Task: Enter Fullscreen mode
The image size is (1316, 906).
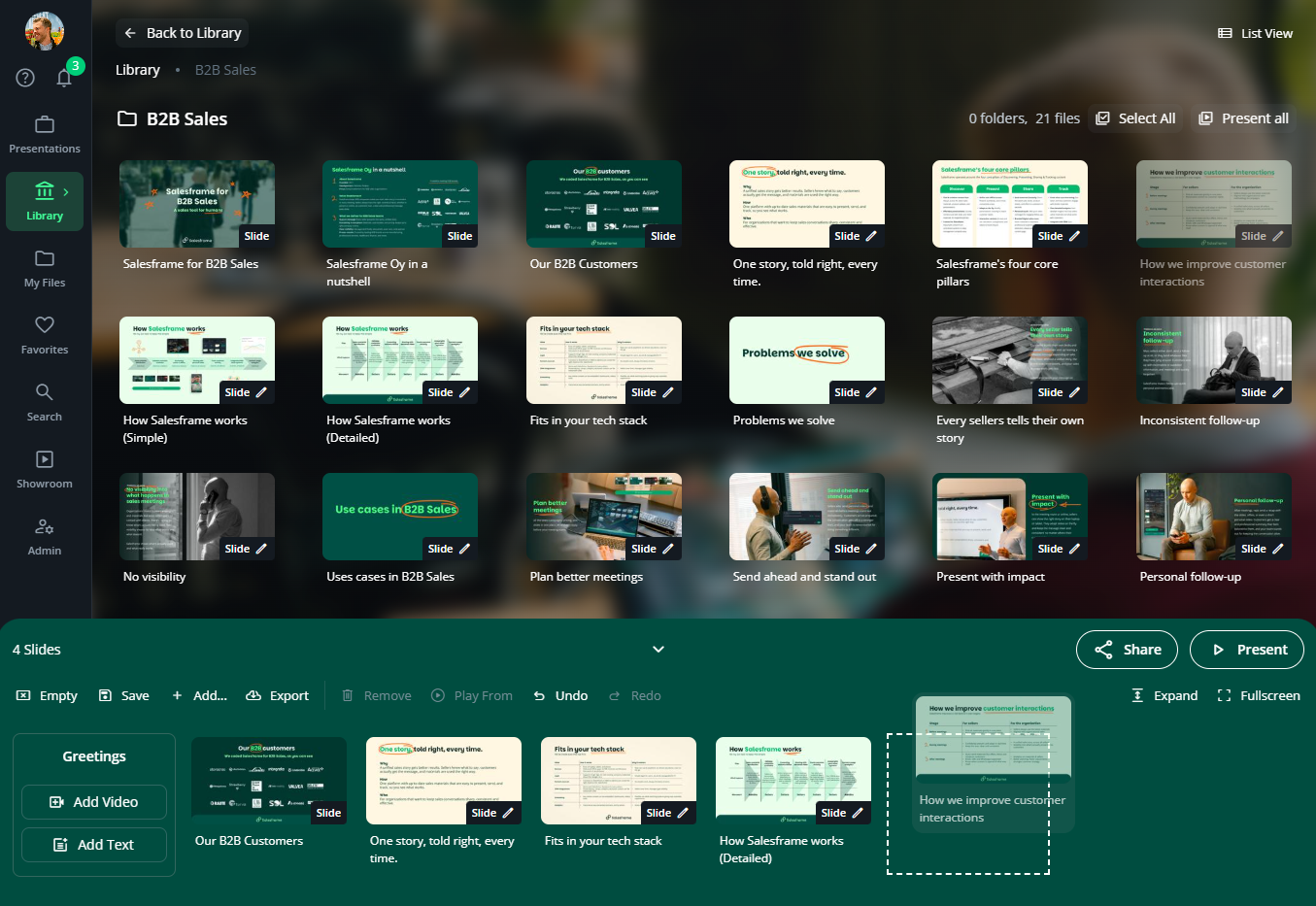Action: click(1258, 695)
